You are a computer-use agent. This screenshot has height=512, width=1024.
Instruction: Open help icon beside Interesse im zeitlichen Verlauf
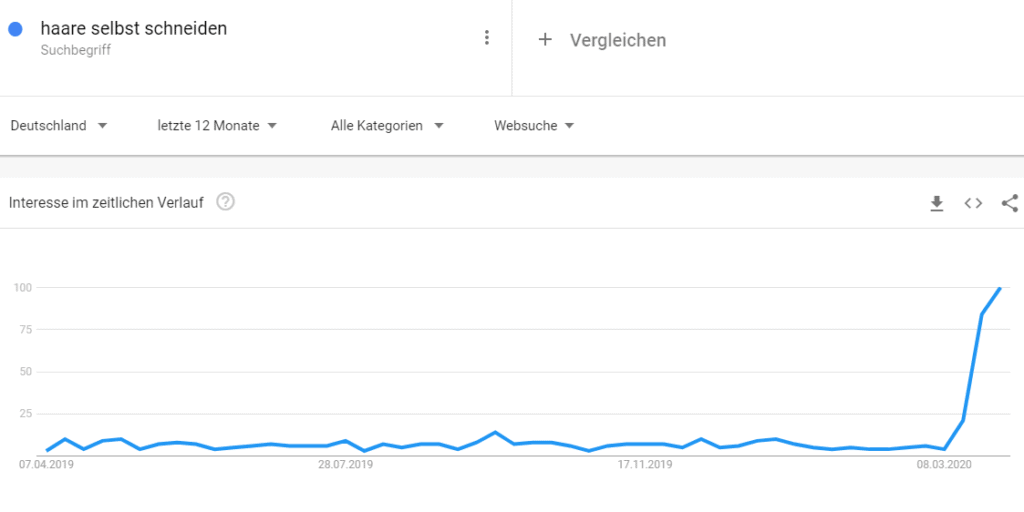pyautogui.click(x=226, y=202)
